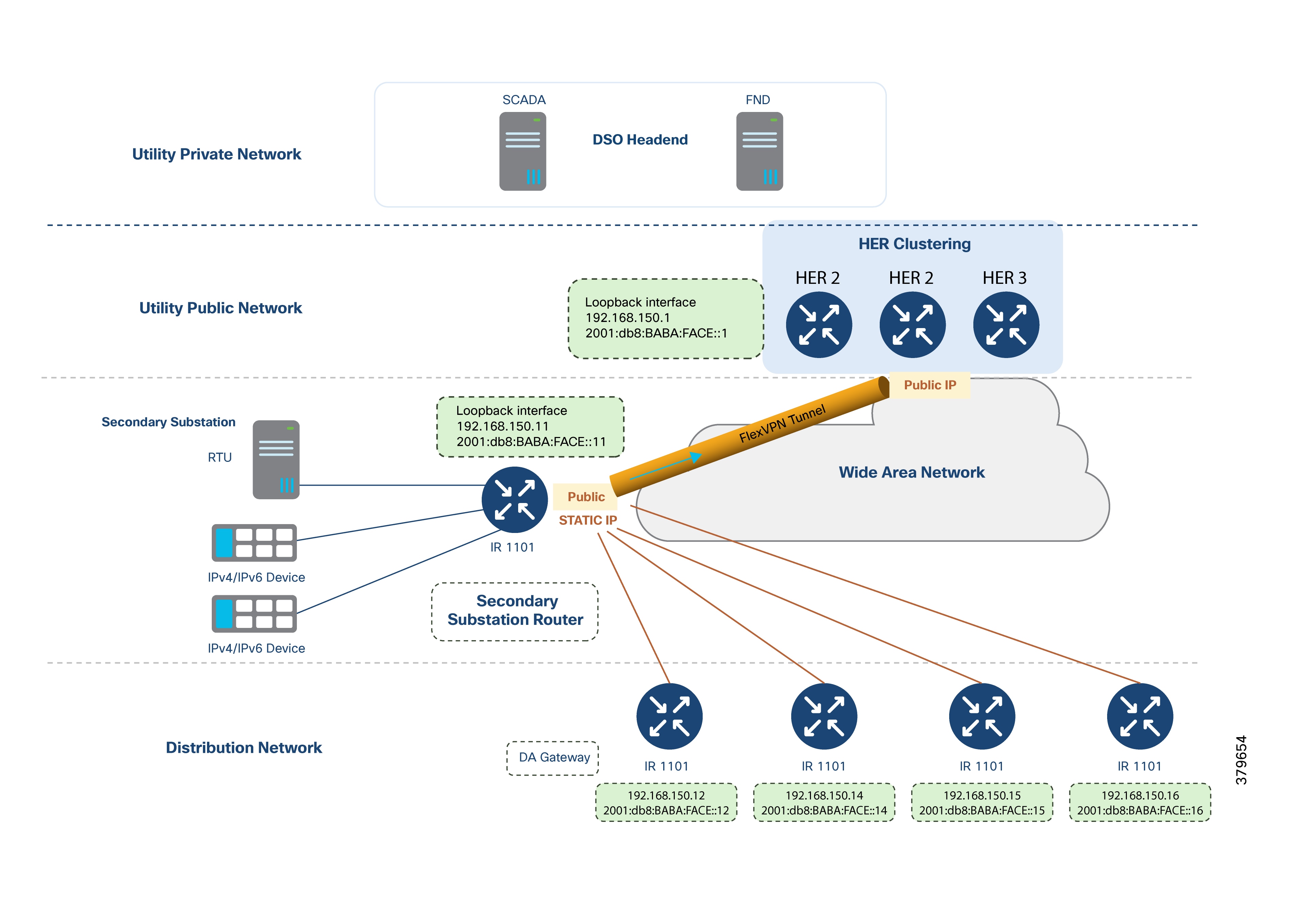Image resolution: width=1308 pixels, height=924 pixels.
Task: Select the Loopback interface 192.168.150.1 box
Action: coord(665,319)
